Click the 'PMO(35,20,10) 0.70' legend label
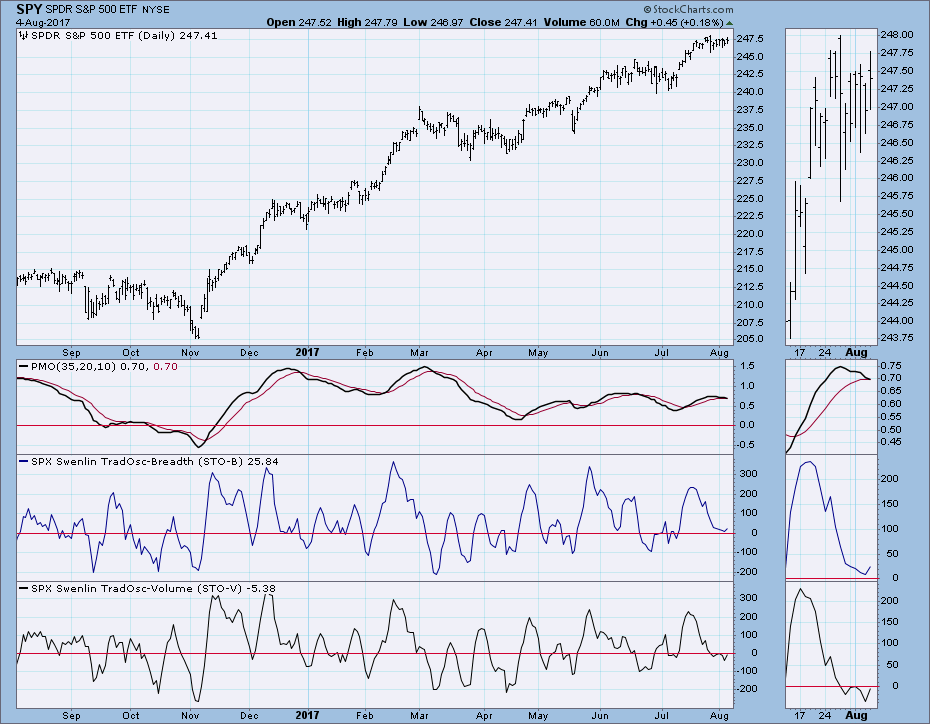The width and height of the screenshot is (930, 724). 89,366
